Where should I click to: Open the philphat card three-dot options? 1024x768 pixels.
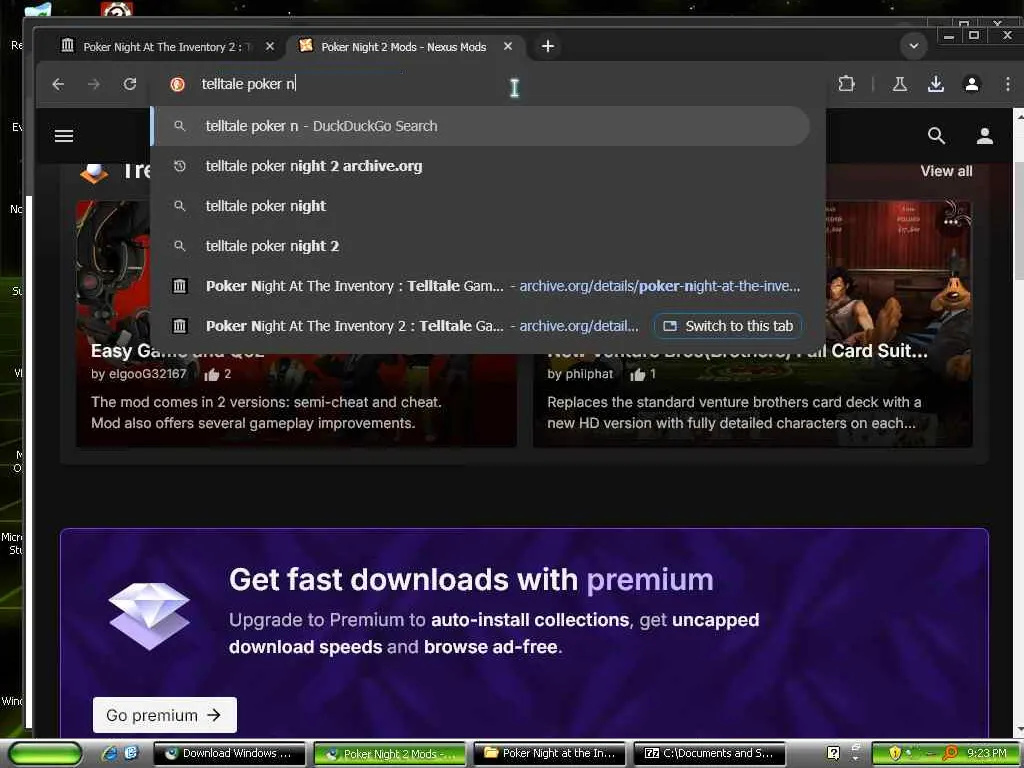coord(951,222)
